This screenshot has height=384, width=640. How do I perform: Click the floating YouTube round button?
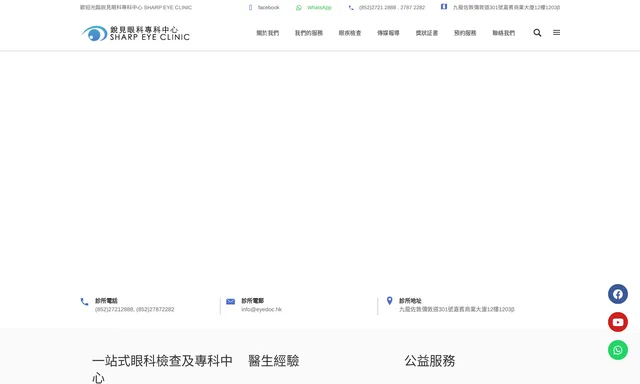click(x=618, y=322)
